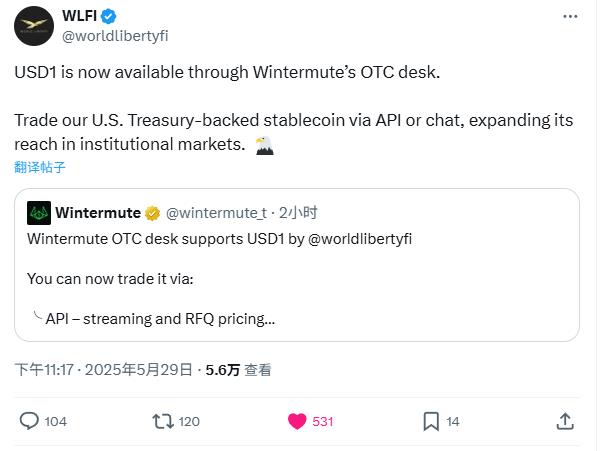Viewport: 601px width, 451px height.
Task: Click the 翻译帖子 translate post link
Action: tap(40, 167)
